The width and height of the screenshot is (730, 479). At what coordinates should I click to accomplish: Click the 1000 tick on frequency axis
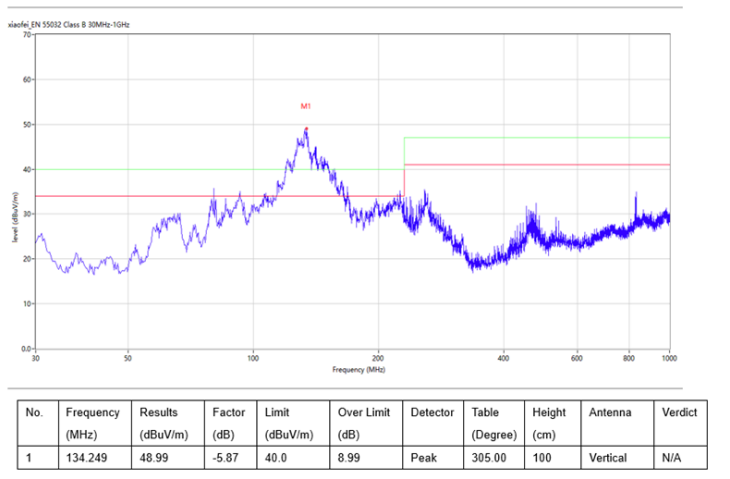667,357
